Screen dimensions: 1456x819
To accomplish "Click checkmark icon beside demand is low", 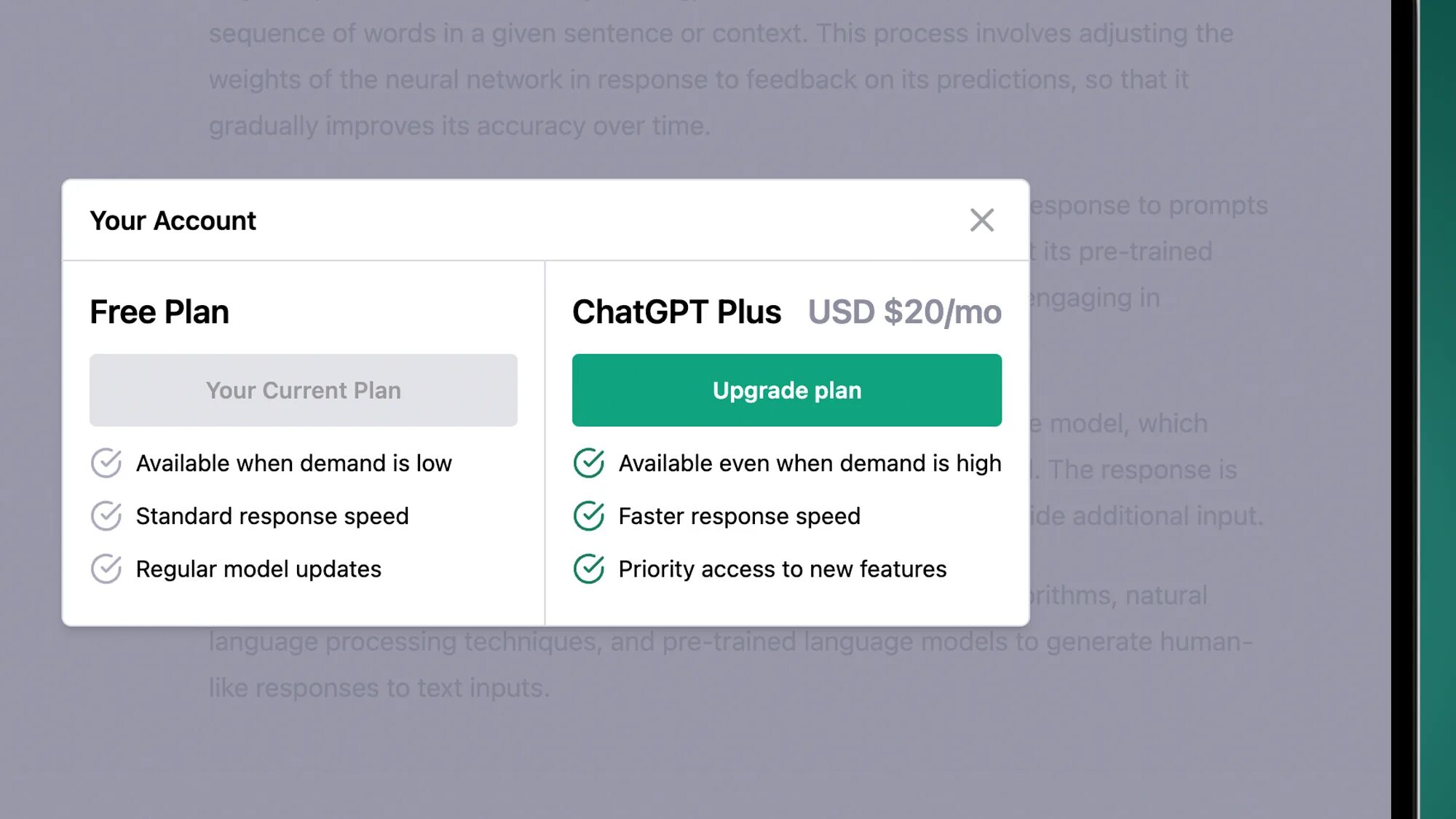I will point(106,463).
